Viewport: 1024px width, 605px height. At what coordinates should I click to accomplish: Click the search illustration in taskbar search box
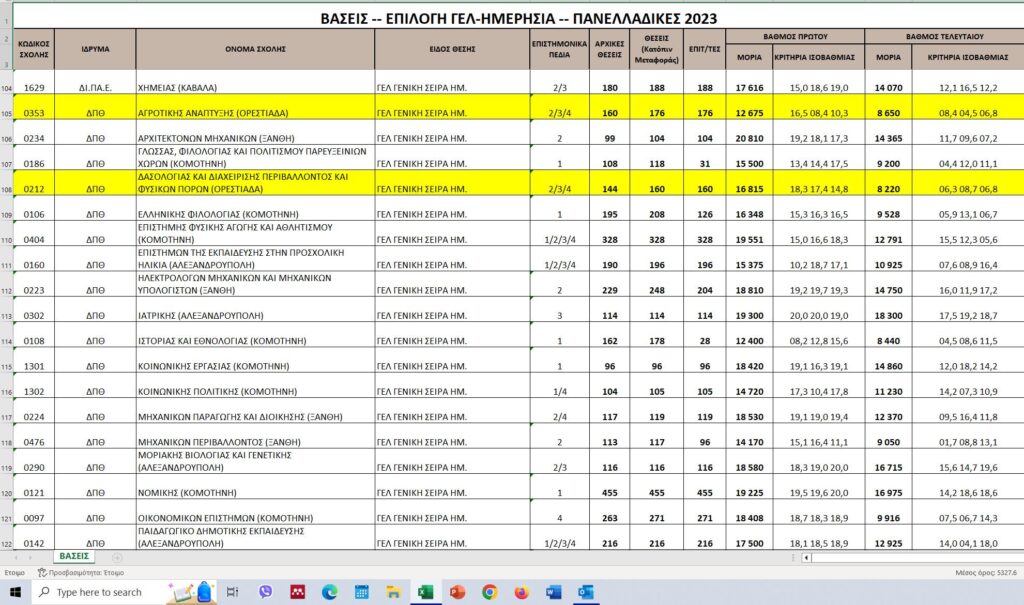(x=189, y=592)
